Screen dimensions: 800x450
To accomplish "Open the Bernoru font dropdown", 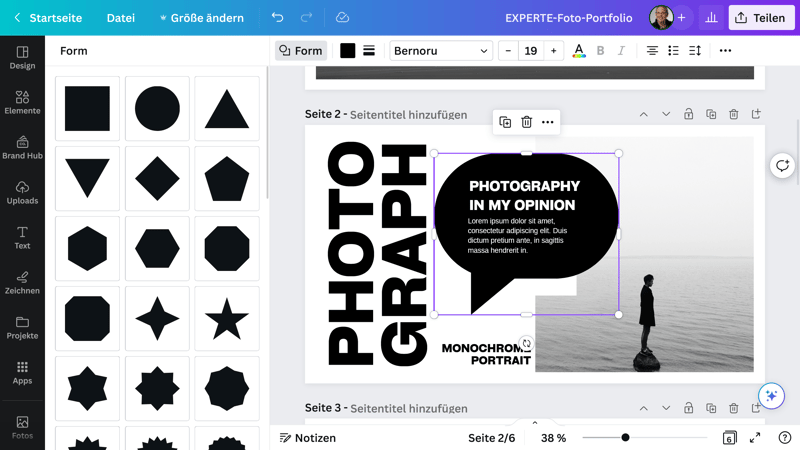I will 440,51.
